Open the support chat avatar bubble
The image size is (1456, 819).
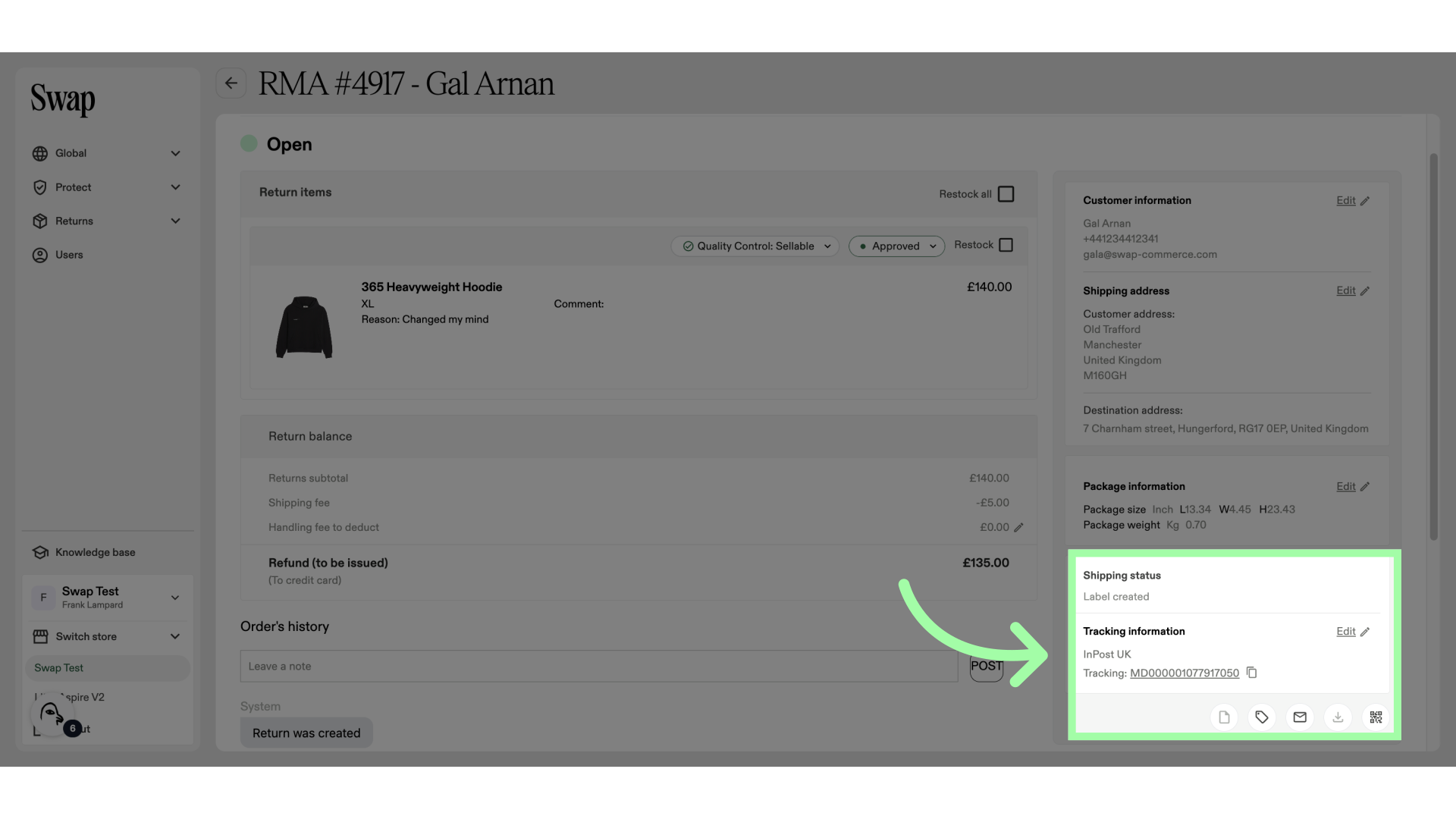[x=52, y=714]
